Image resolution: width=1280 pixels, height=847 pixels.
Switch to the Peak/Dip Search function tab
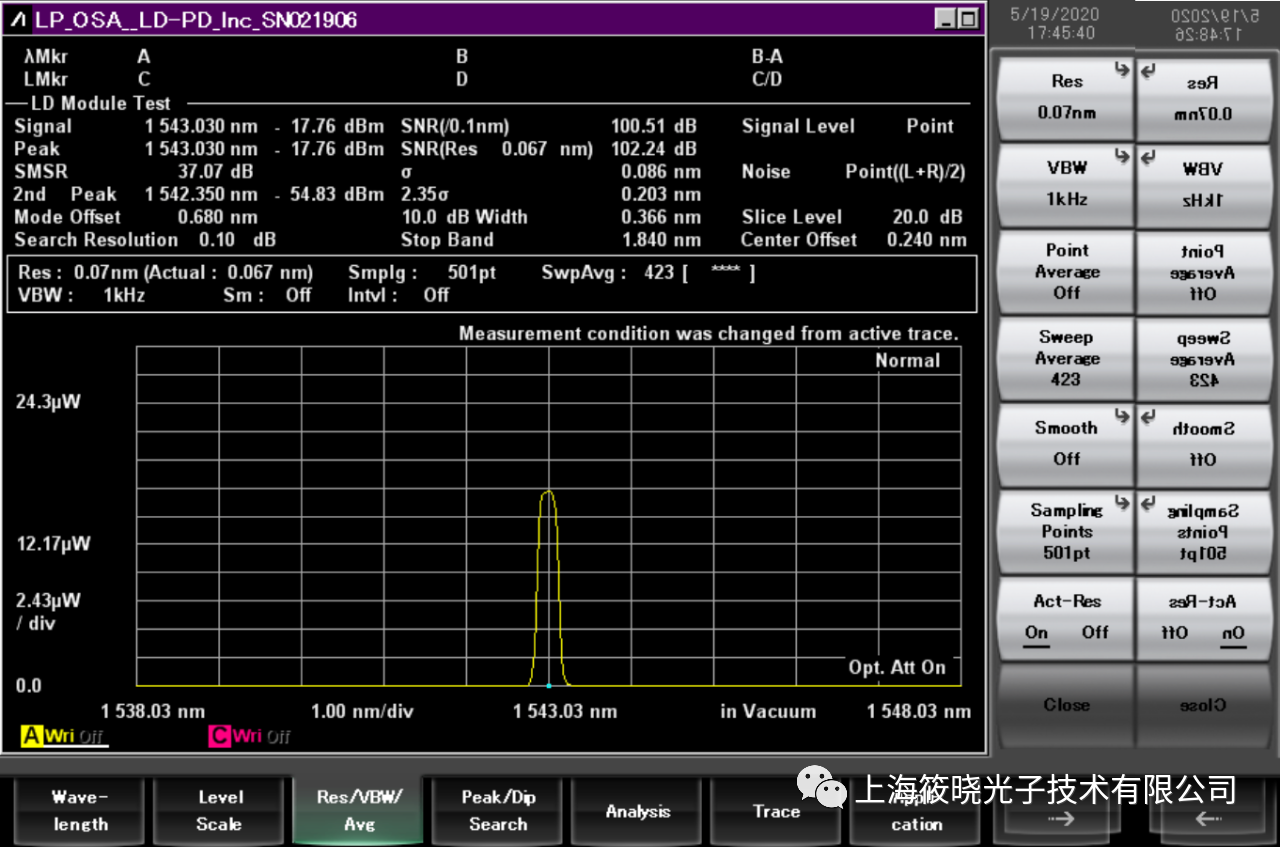[498, 811]
